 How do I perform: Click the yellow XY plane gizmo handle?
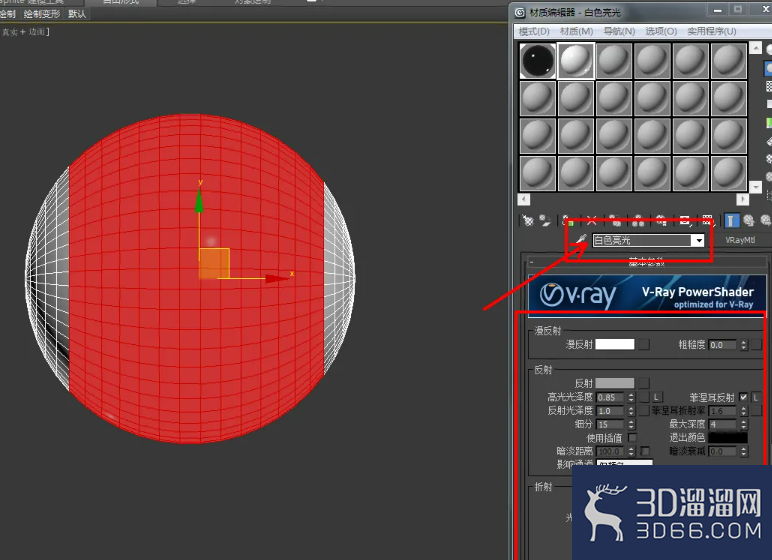[x=214, y=264]
